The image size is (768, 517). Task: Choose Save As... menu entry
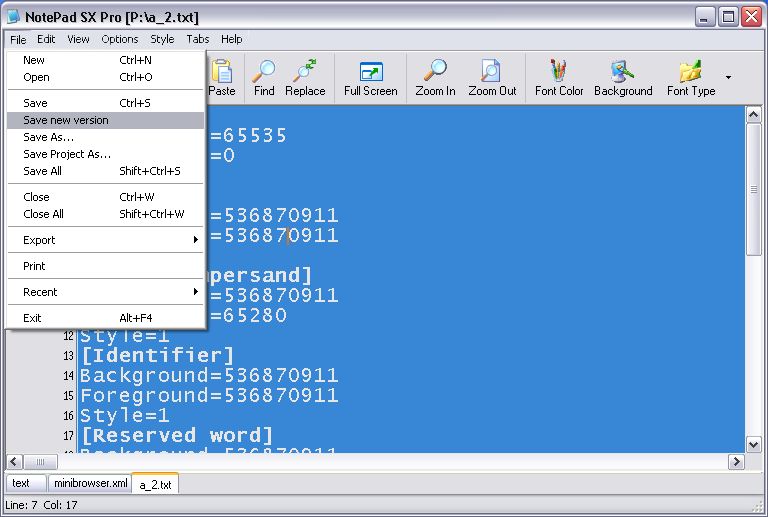(105, 137)
